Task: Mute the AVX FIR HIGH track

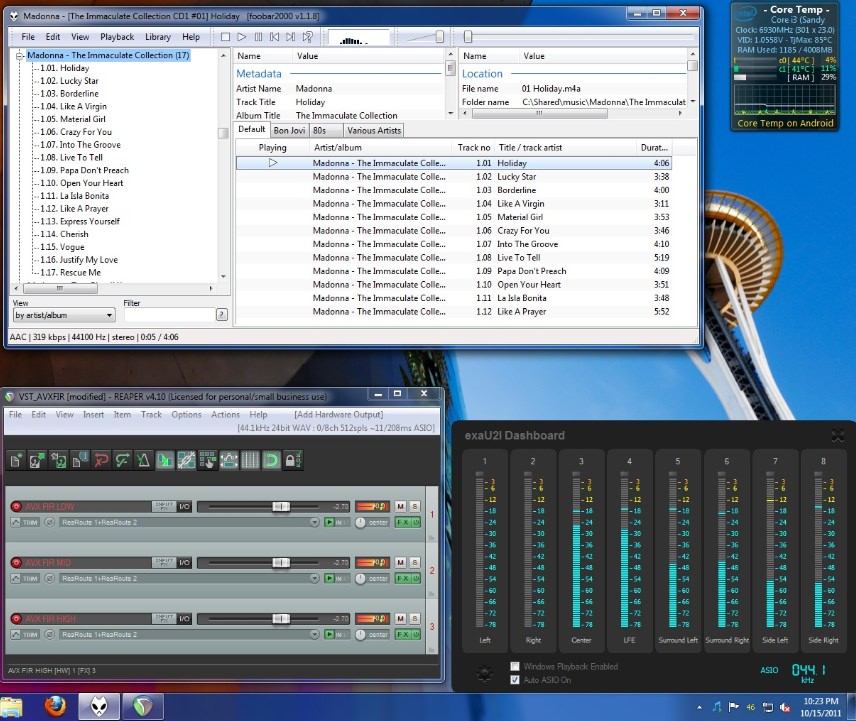Action: [x=401, y=619]
